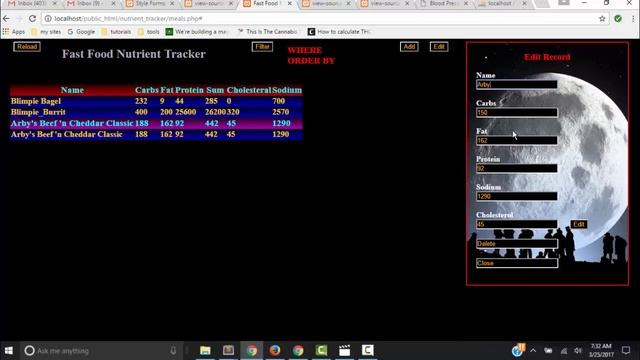Screen dimensions: 640x360
Task: Click the Cholesterol input field
Action: tap(516, 224)
